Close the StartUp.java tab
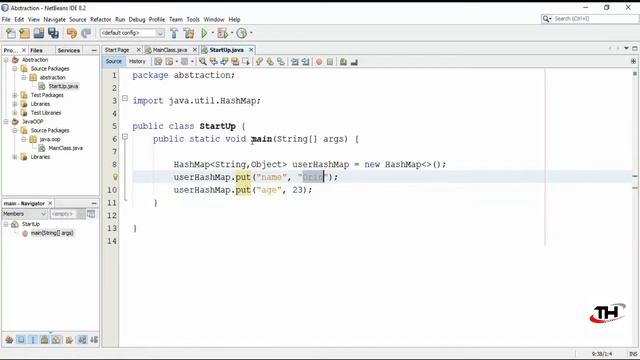This screenshot has height=360, width=640. pos(251,50)
